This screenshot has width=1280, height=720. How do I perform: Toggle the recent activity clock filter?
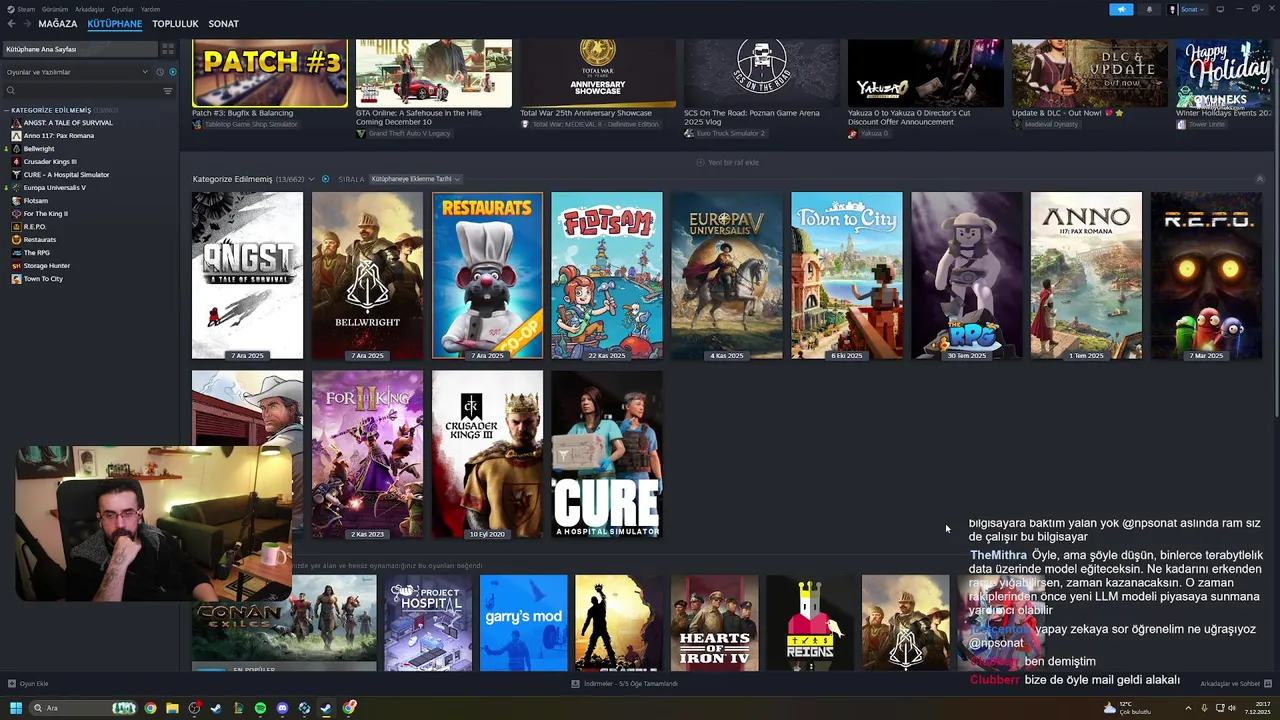pos(160,72)
